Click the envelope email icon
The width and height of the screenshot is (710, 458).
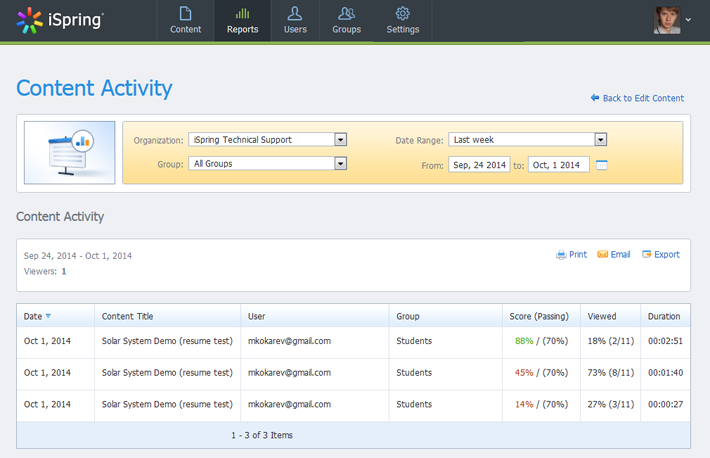coord(602,254)
